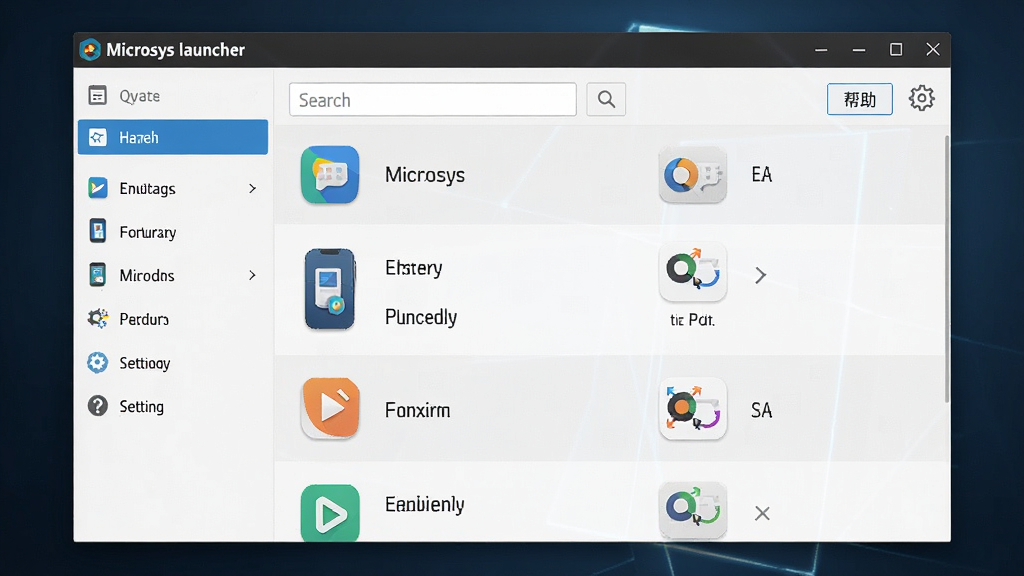This screenshot has width=1024, height=576.
Task: Expand the Mirodns submenu arrow
Action: tap(253, 275)
